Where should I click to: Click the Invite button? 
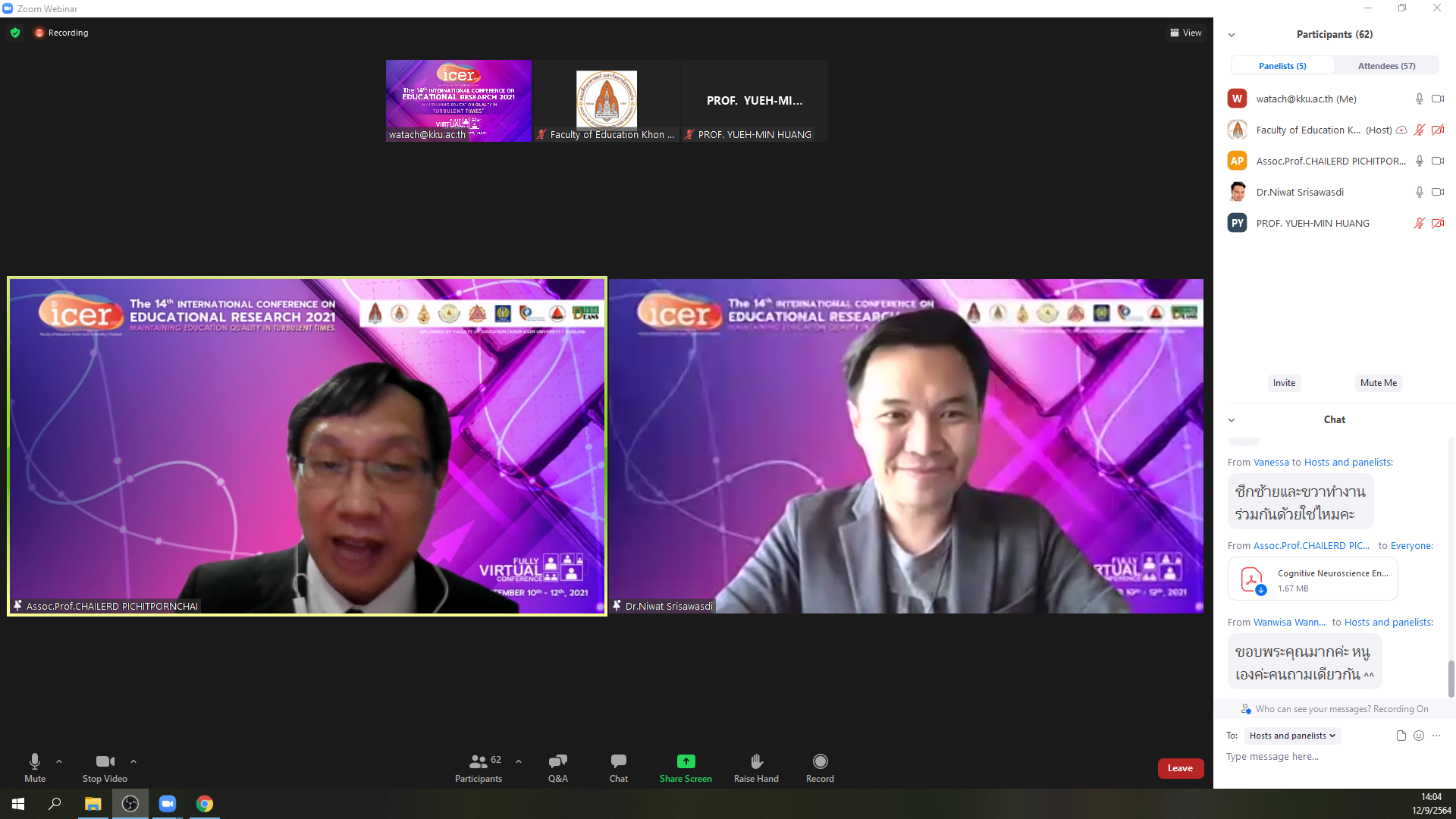[1284, 383]
